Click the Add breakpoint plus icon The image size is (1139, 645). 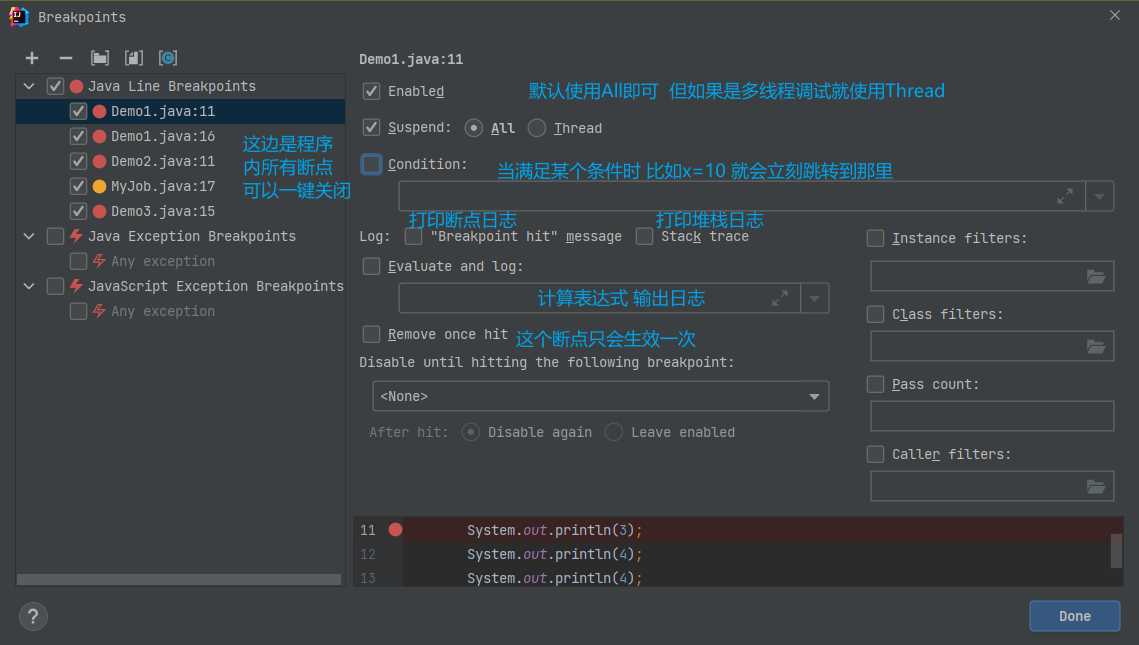(x=32, y=58)
